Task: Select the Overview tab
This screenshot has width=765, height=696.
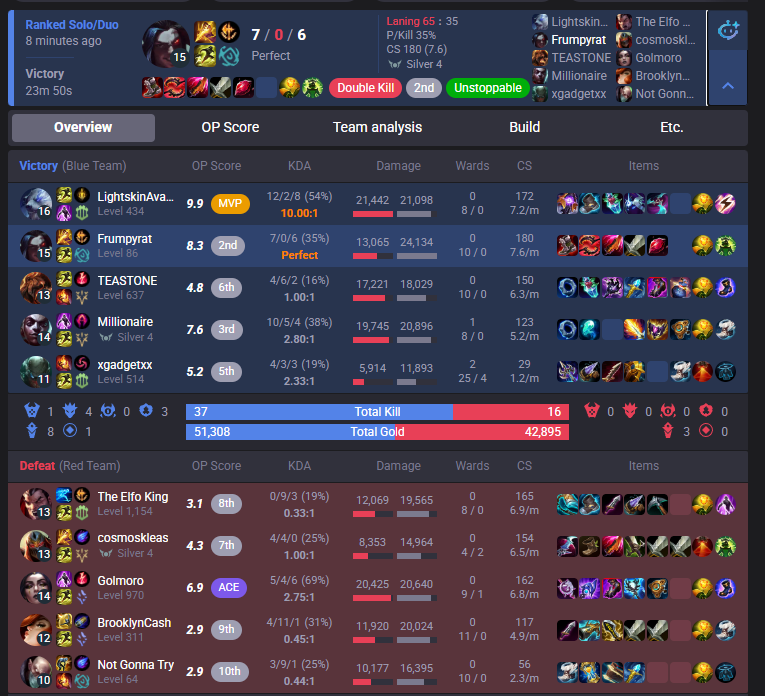Action: point(83,128)
